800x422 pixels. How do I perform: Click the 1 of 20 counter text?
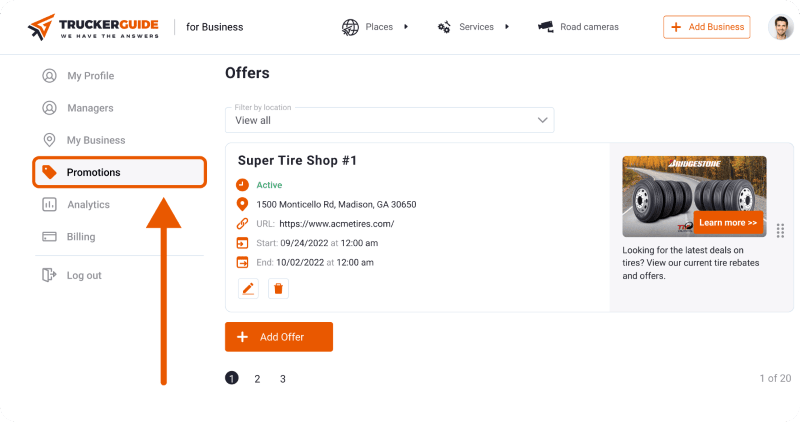pyautogui.click(x=775, y=378)
